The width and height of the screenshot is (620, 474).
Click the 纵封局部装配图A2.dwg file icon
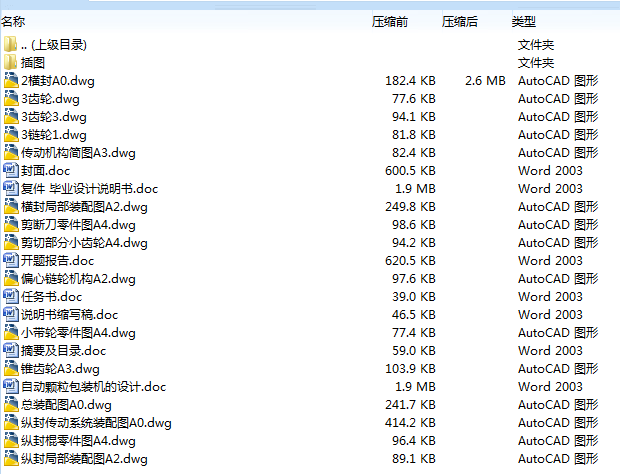tap(11, 458)
